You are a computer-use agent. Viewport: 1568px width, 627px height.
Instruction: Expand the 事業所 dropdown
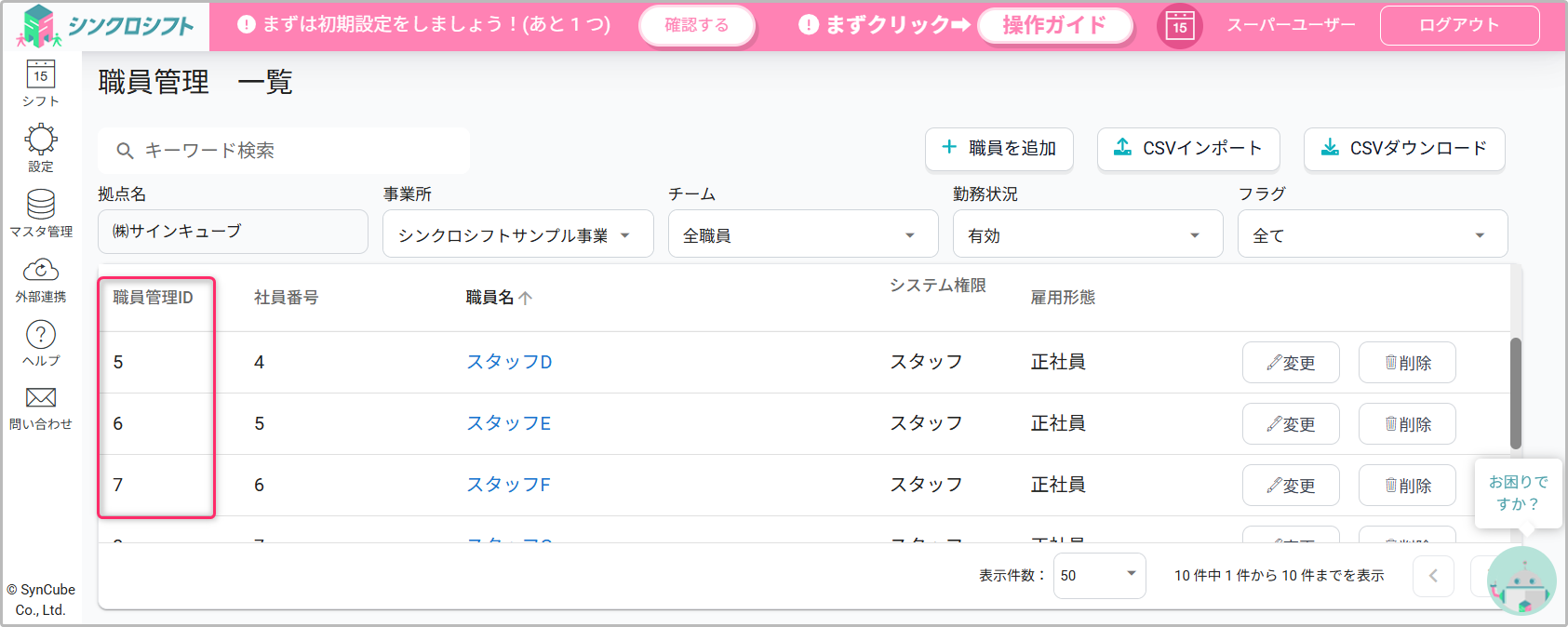point(517,235)
